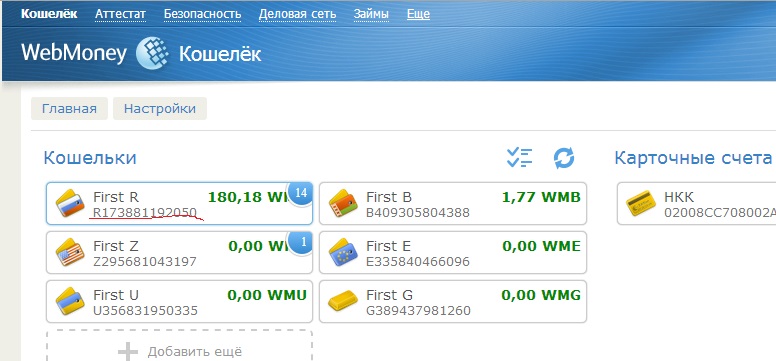
Task: Select the First U wallet name
Action: [116, 295]
